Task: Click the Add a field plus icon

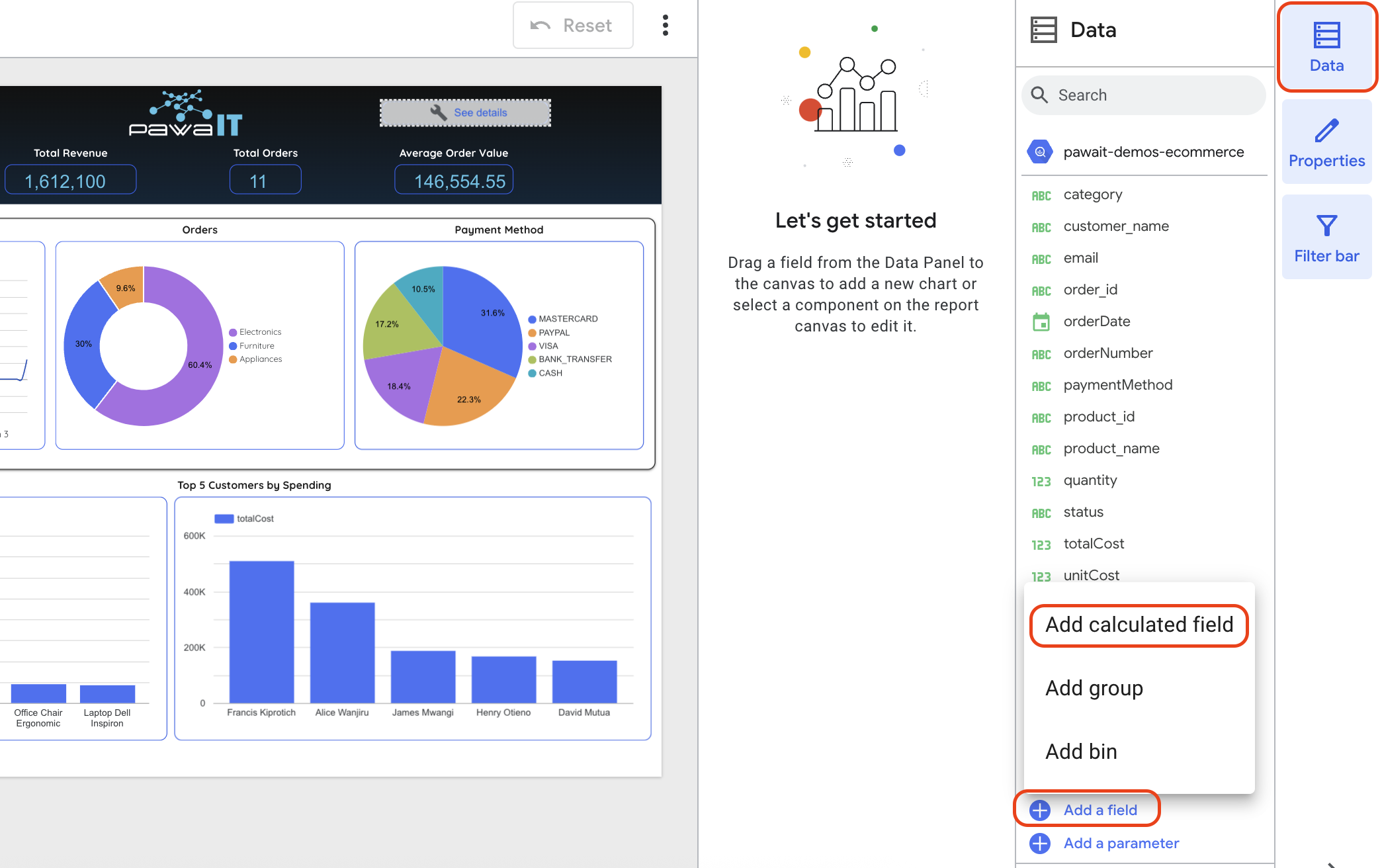Action: click(1039, 810)
